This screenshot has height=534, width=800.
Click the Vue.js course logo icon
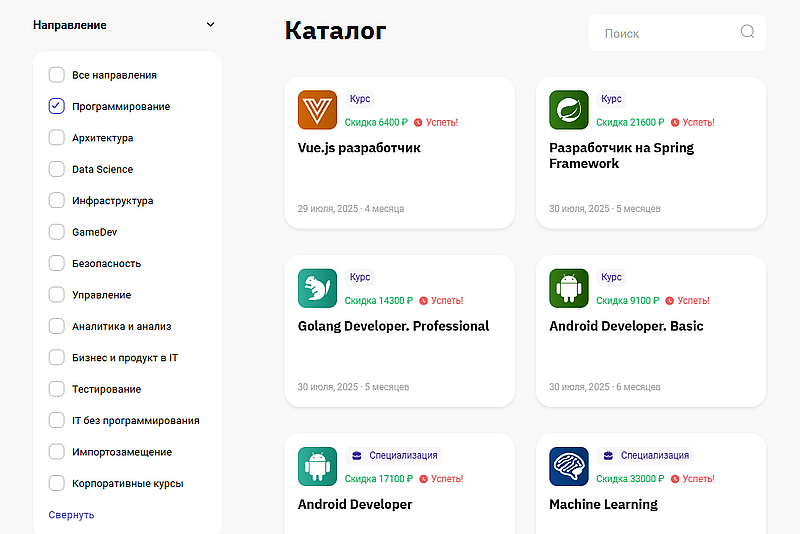click(317, 110)
